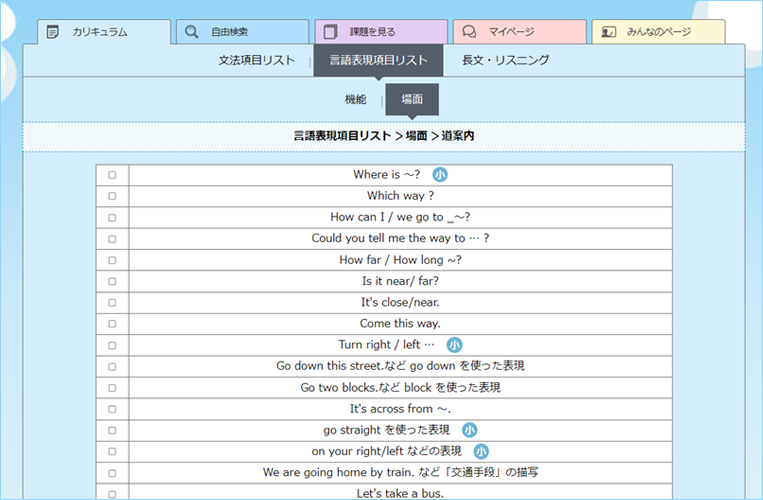Open the 課題を見る tab
Image resolution: width=763 pixels, height=500 pixels.
coord(381,32)
